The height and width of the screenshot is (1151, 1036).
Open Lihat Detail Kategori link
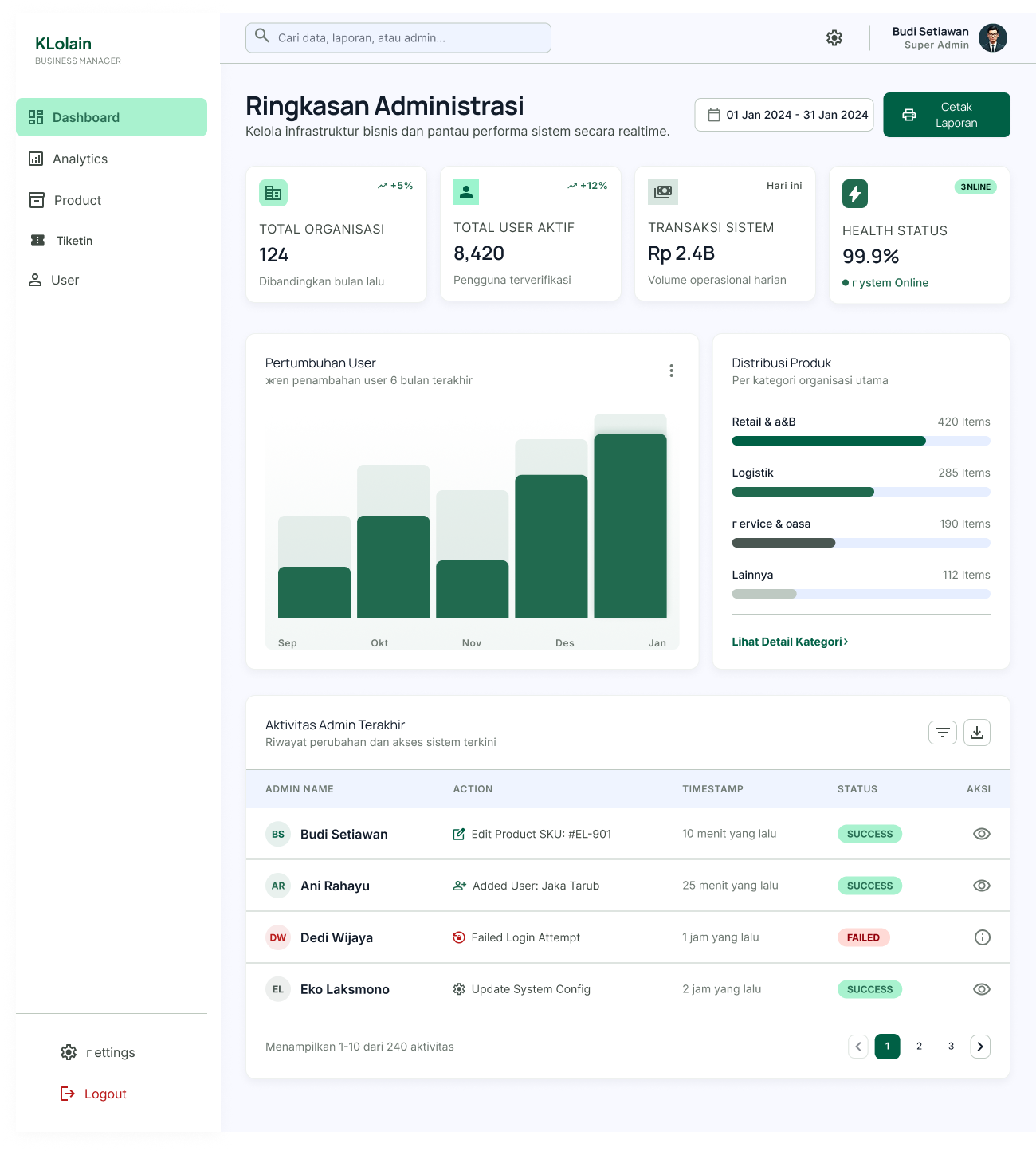click(x=790, y=642)
